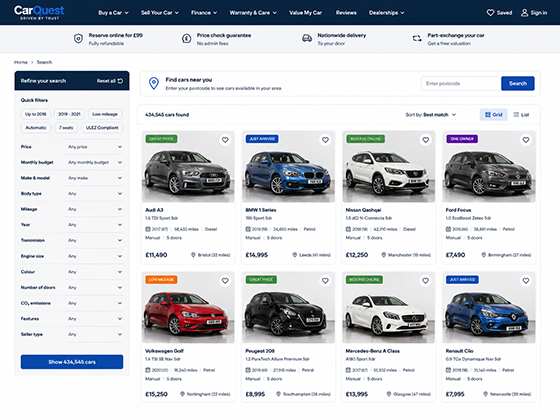The height and width of the screenshot is (420, 560).
Task: Click Bristol location pin on Audi A3 card
Action: 193,255
